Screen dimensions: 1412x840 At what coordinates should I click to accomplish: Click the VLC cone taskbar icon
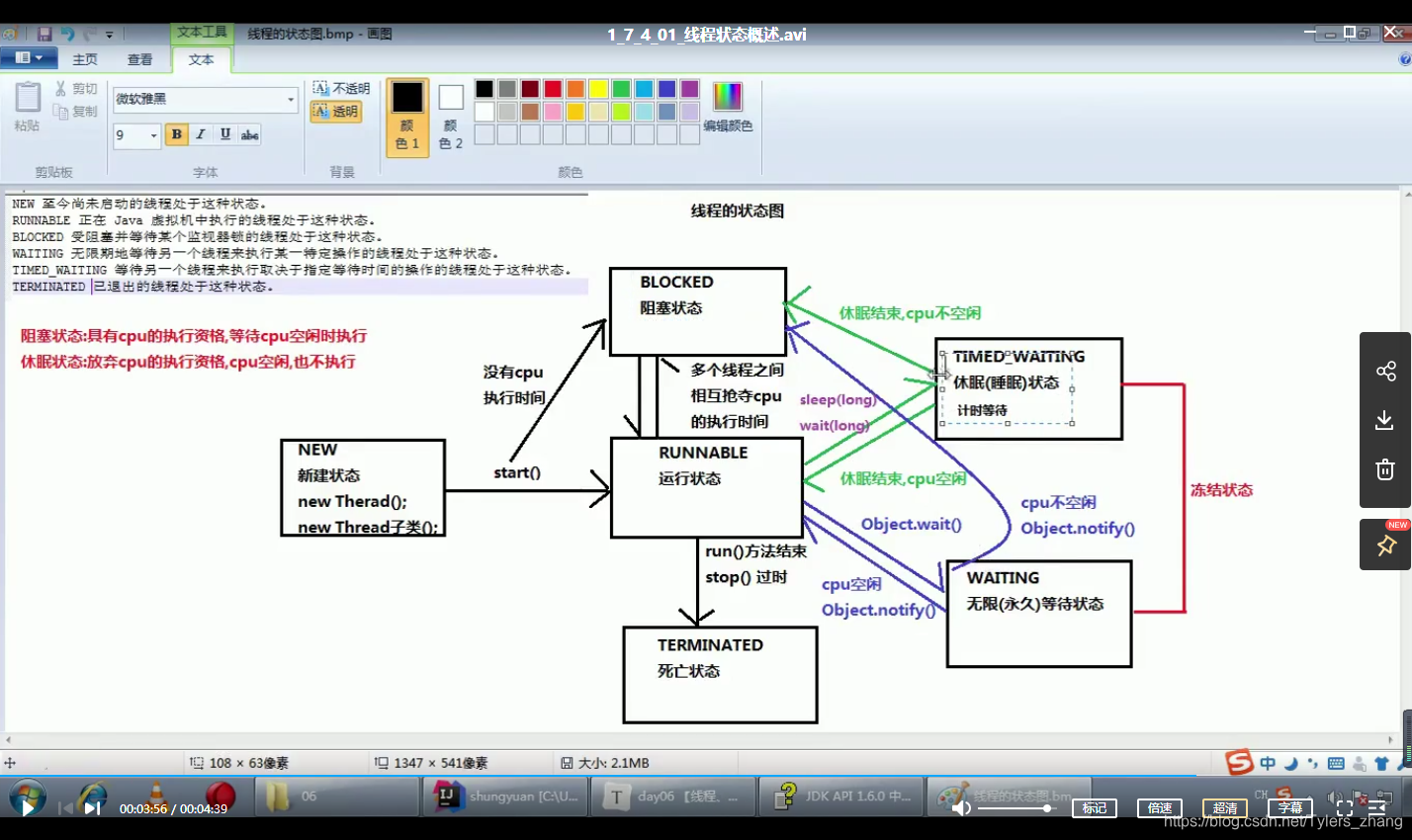point(155,796)
